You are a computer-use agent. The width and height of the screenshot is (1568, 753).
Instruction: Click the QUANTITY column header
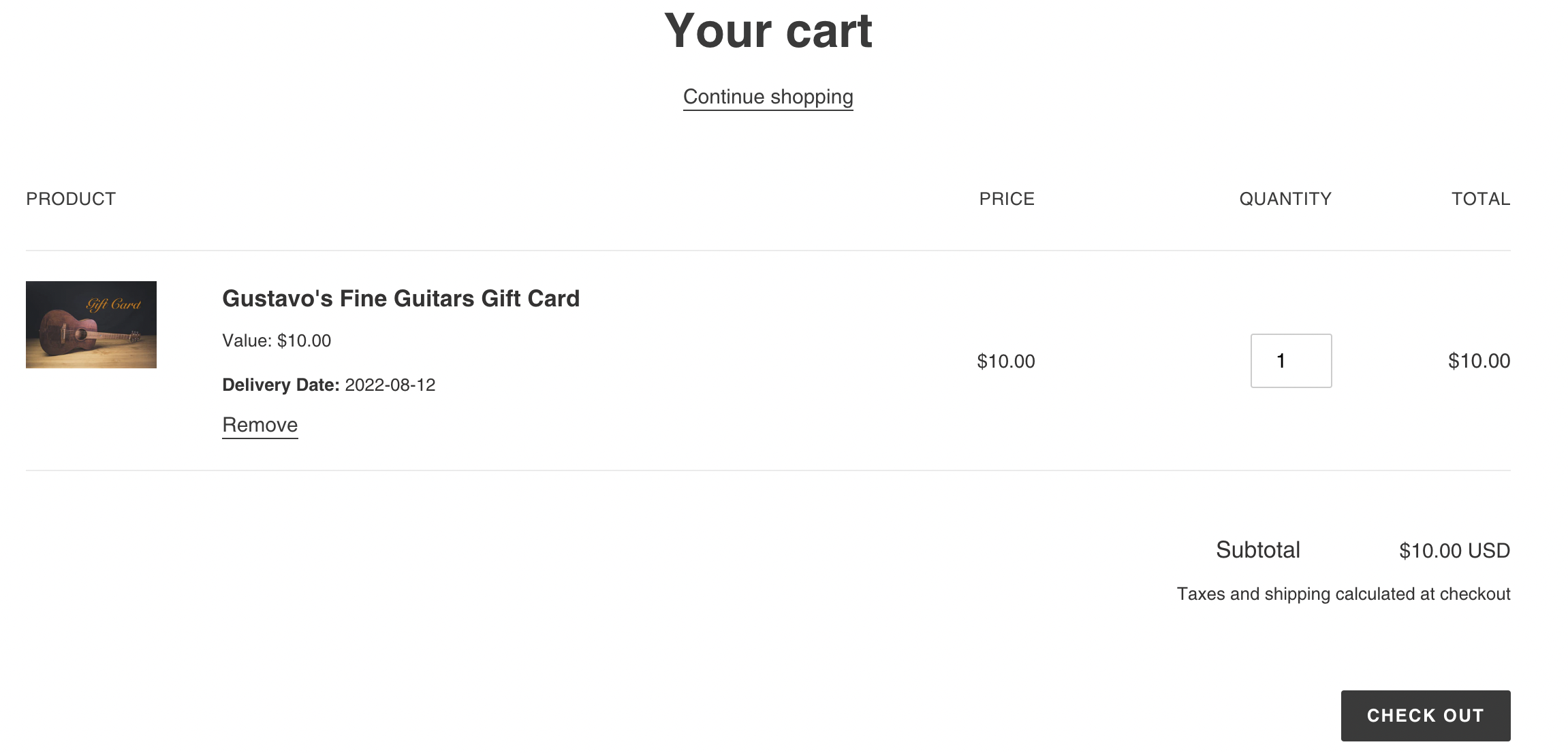(1285, 199)
